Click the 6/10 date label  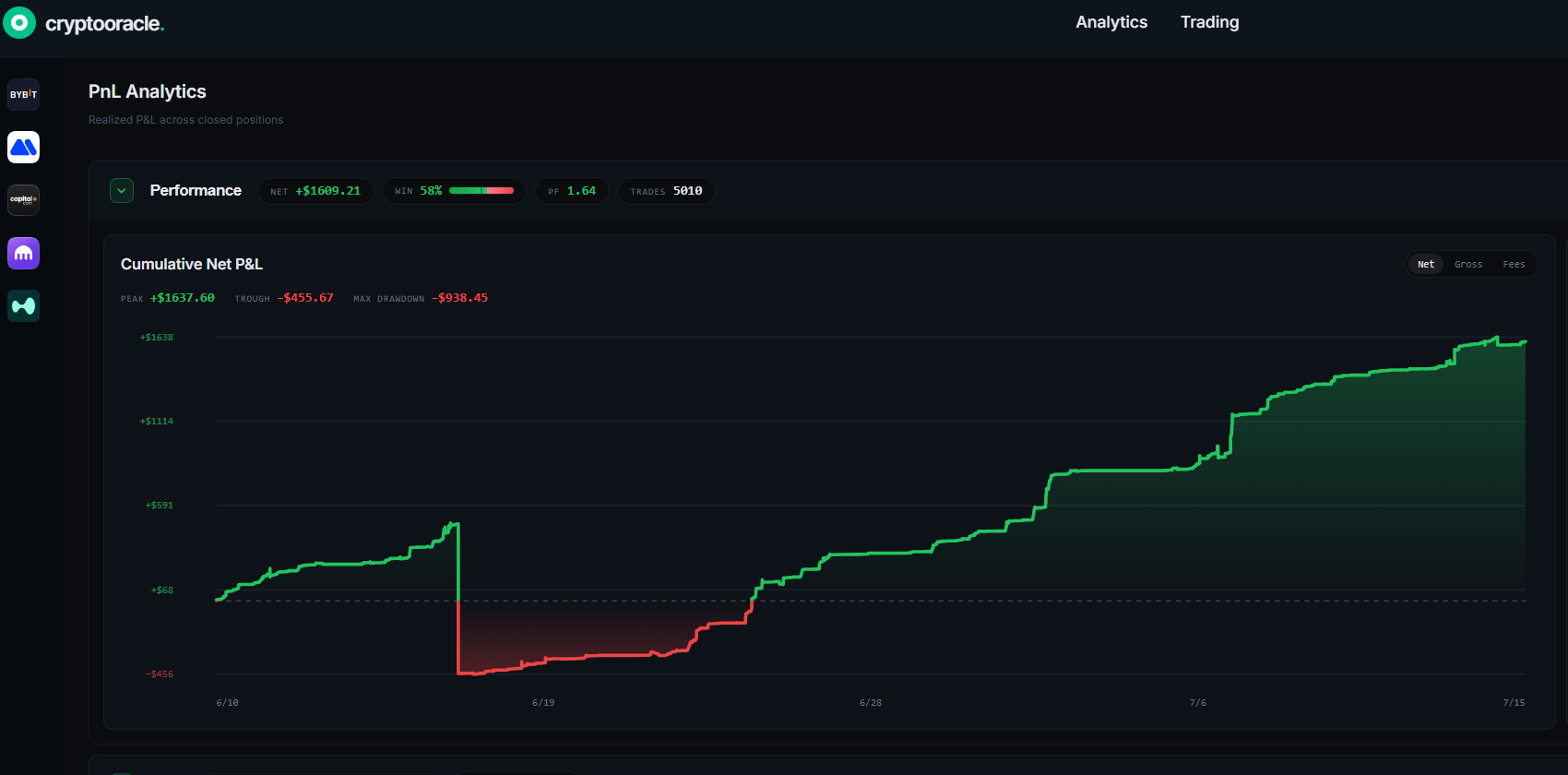(227, 703)
